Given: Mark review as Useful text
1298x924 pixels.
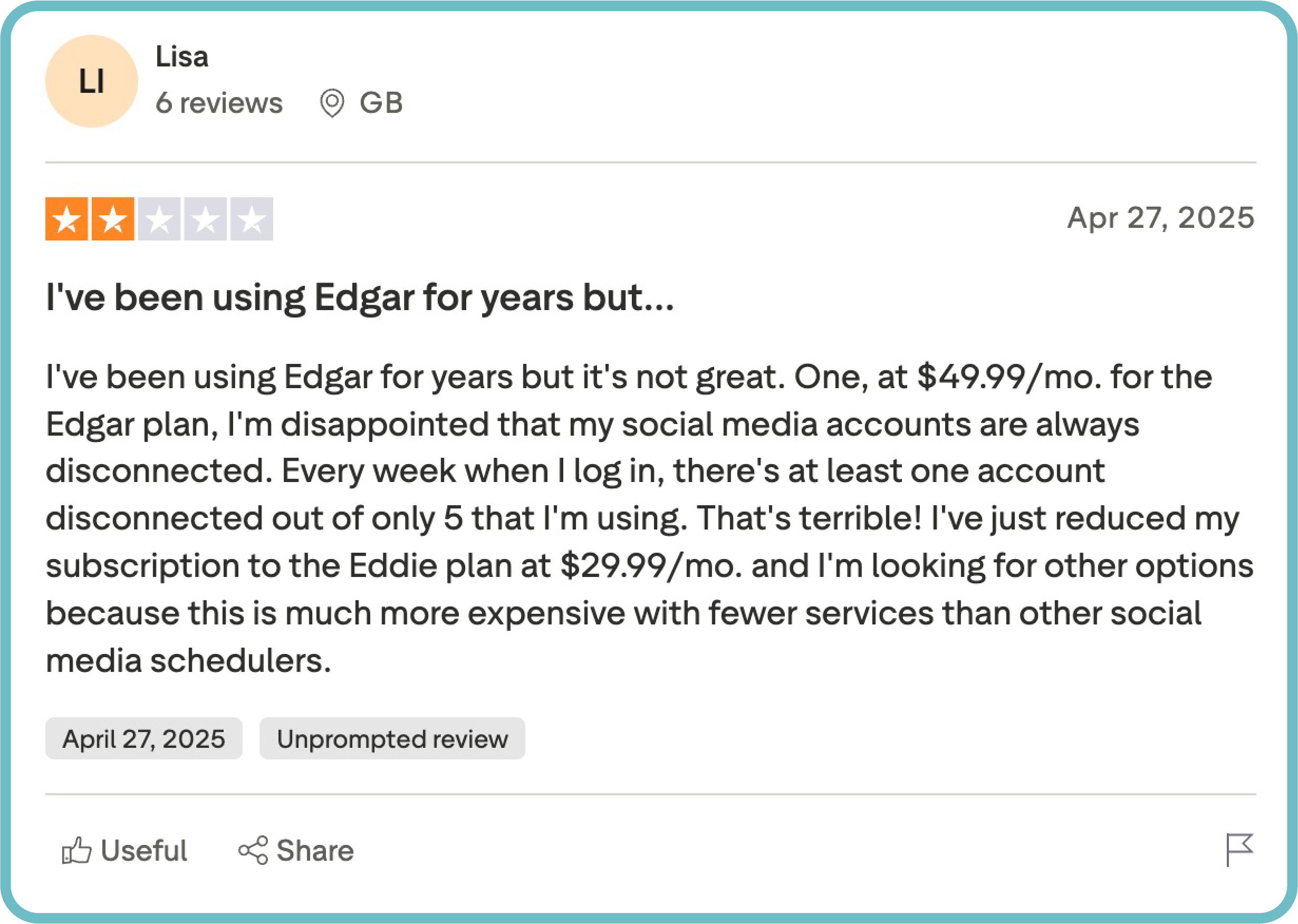Looking at the screenshot, I should coord(144,851).
